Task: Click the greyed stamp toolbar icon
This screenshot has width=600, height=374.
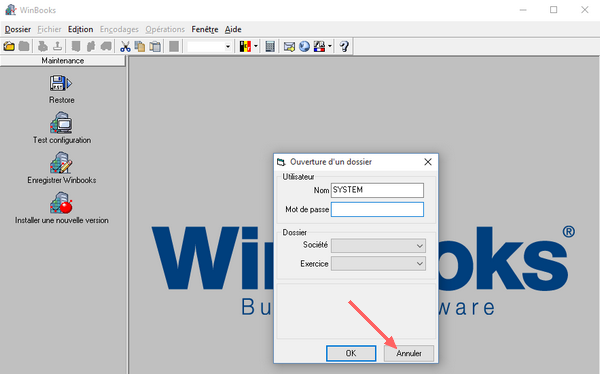Action: 57,47
